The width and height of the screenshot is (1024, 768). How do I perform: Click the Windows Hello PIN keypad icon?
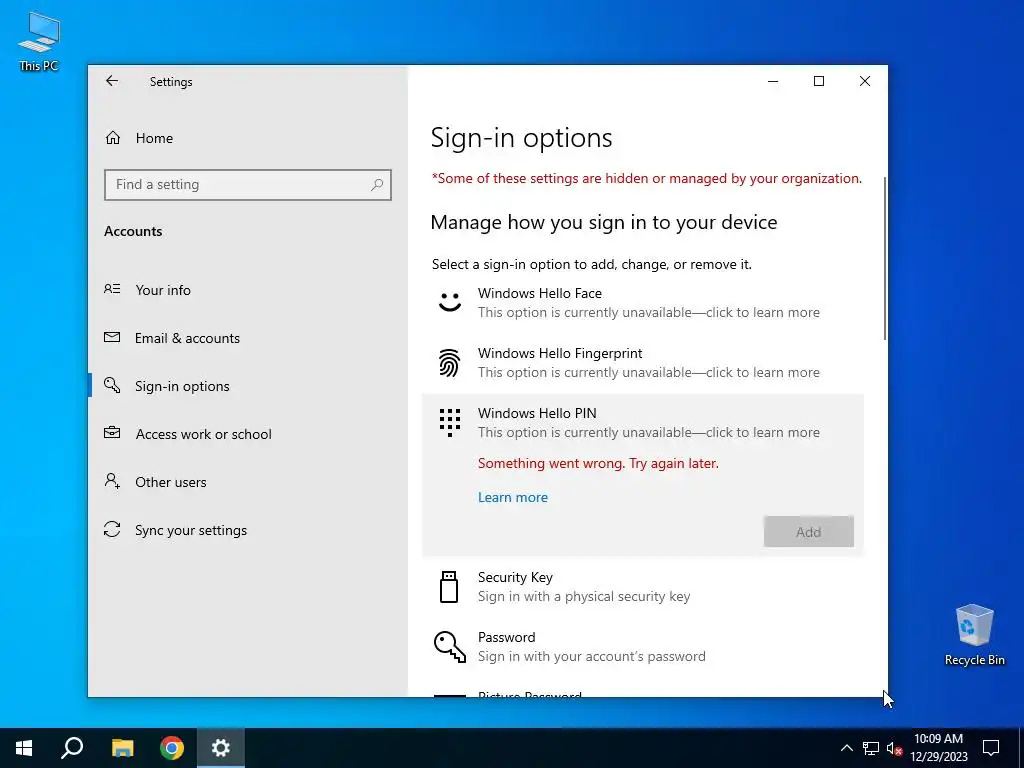450,423
